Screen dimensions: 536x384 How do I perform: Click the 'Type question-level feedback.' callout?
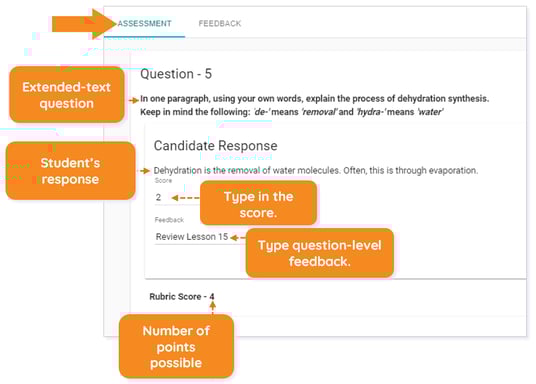(x=320, y=253)
